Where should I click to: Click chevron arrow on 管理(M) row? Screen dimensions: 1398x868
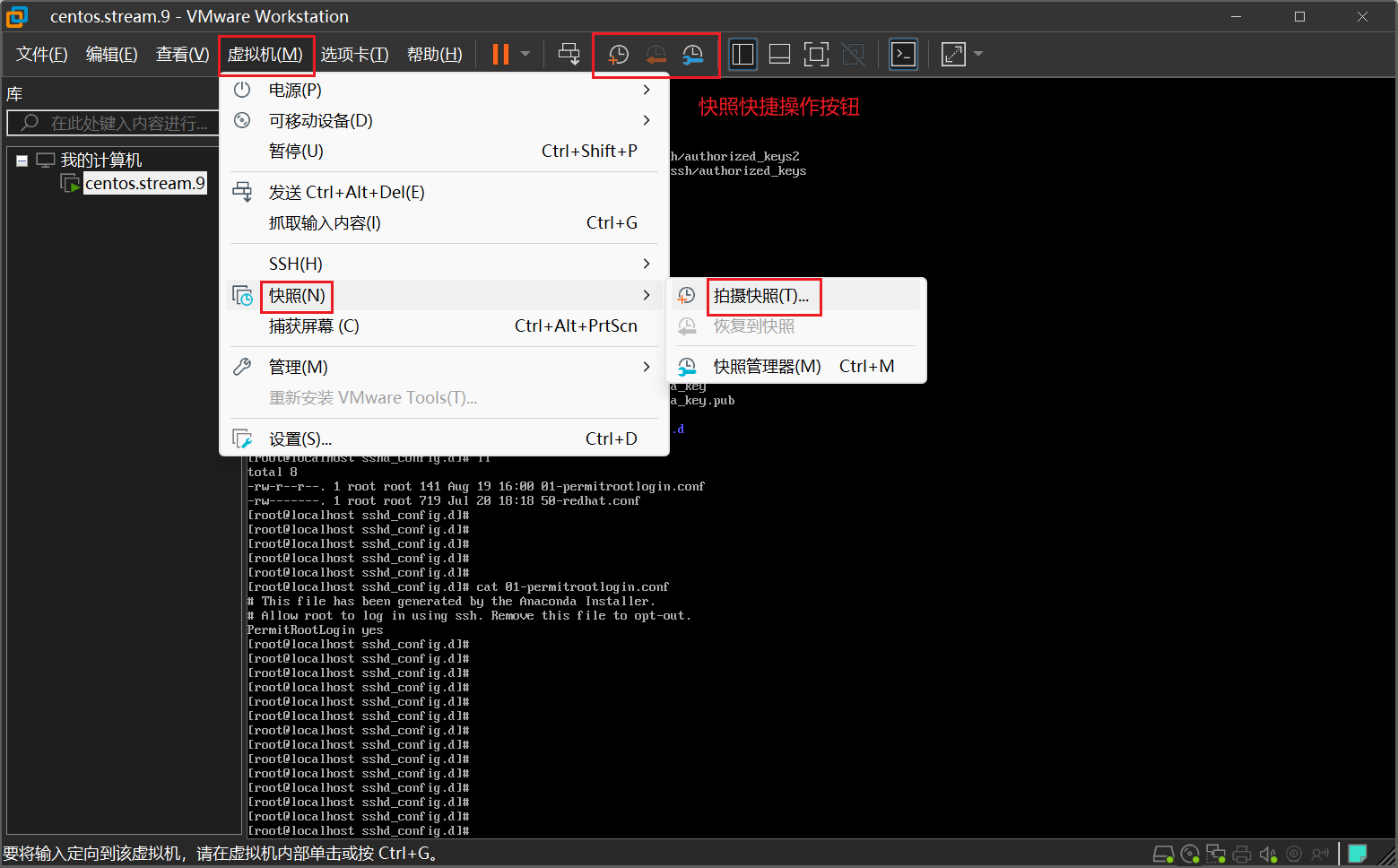[x=647, y=368]
